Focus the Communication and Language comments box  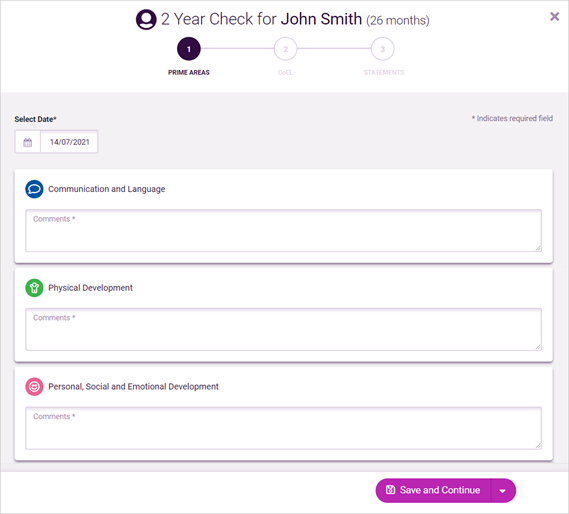click(283, 231)
